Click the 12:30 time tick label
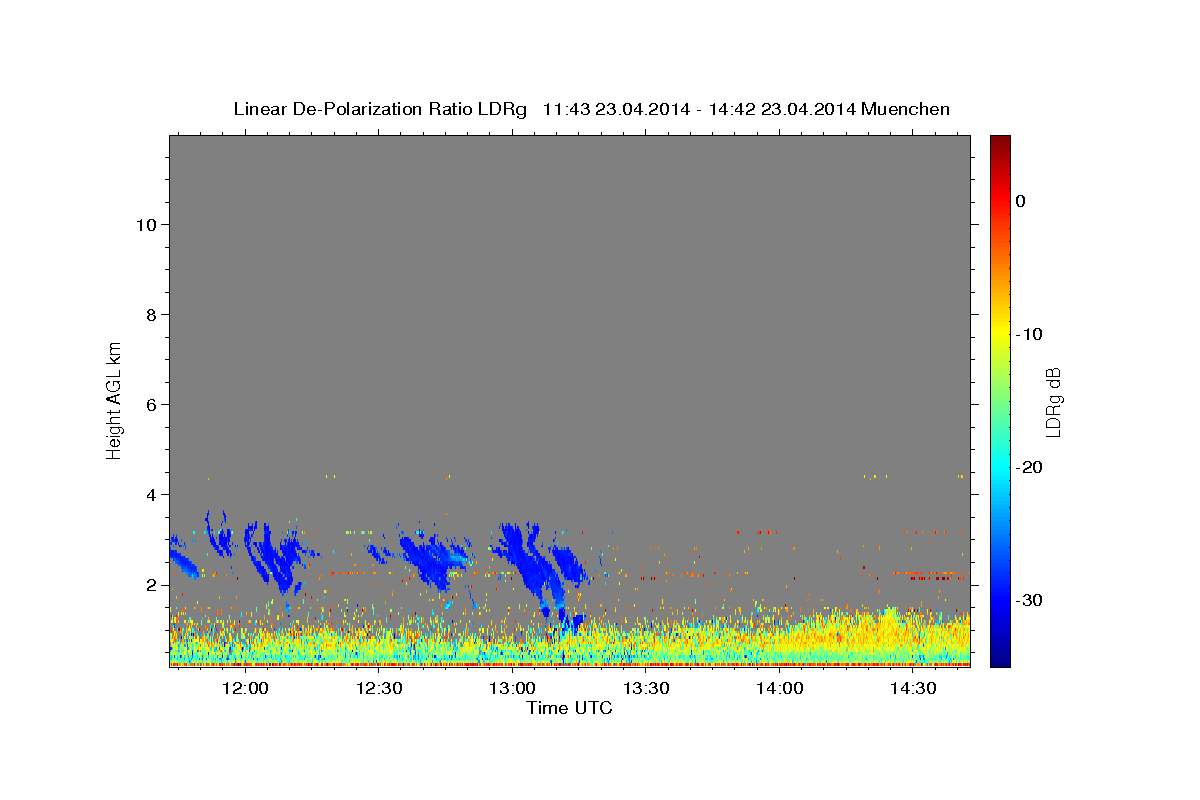The height and width of the screenshot is (800, 1200). 378,689
